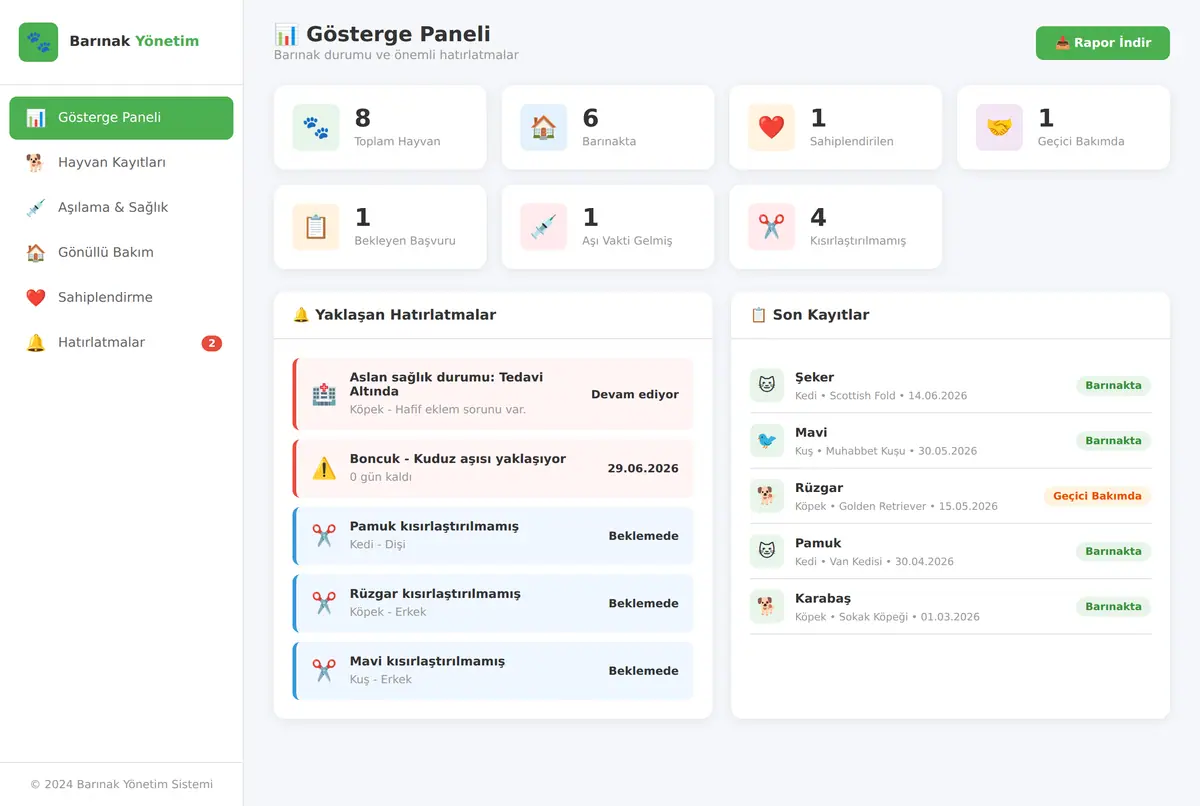Screen dimensions: 1200x806
Task: Click 'Rüzgar kısırlaştırılmamış' reminder text
Action: pyautogui.click(x=435, y=594)
